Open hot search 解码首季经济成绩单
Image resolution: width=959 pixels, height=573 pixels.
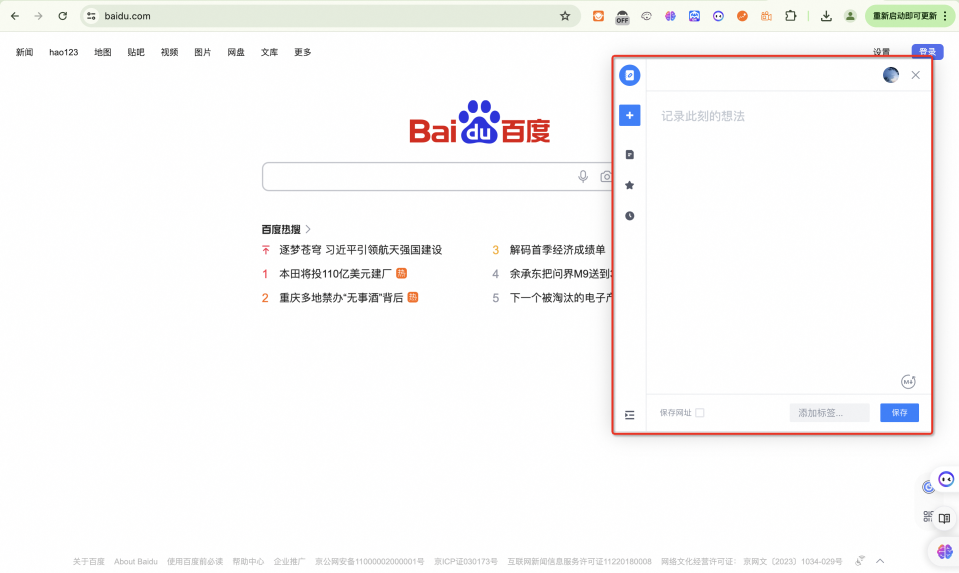(x=557, y=250)
